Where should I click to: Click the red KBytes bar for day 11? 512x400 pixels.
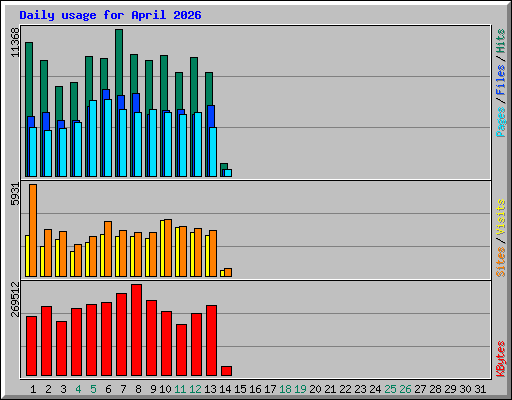click(x=181, y=350)
